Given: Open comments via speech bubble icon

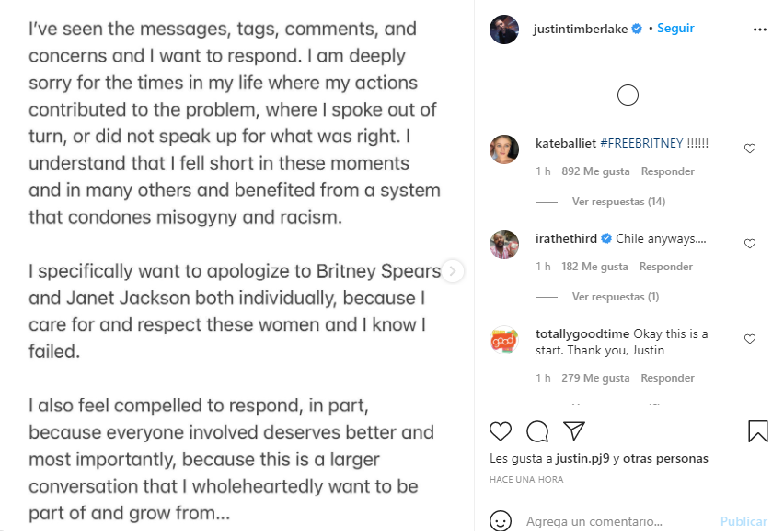Looking at the screenshot, I should coord(537,431).
